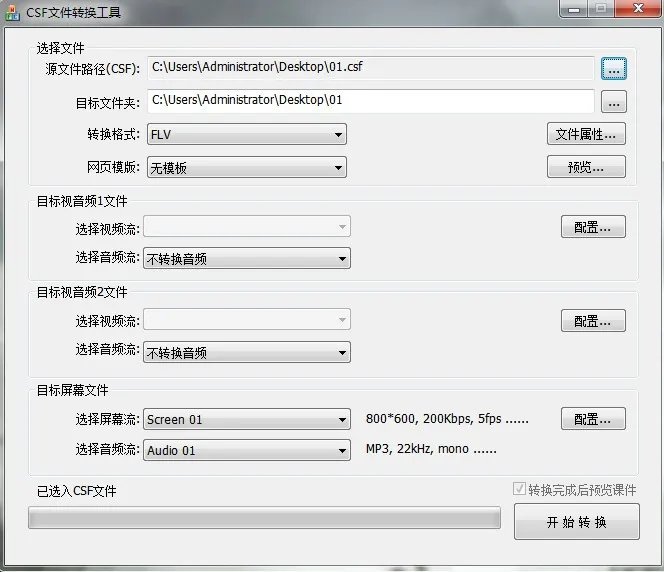Click the 800*600, 200Kbps, 5fps info text
The width and height of the screenshot is (664, 572).
pos(447,419)
